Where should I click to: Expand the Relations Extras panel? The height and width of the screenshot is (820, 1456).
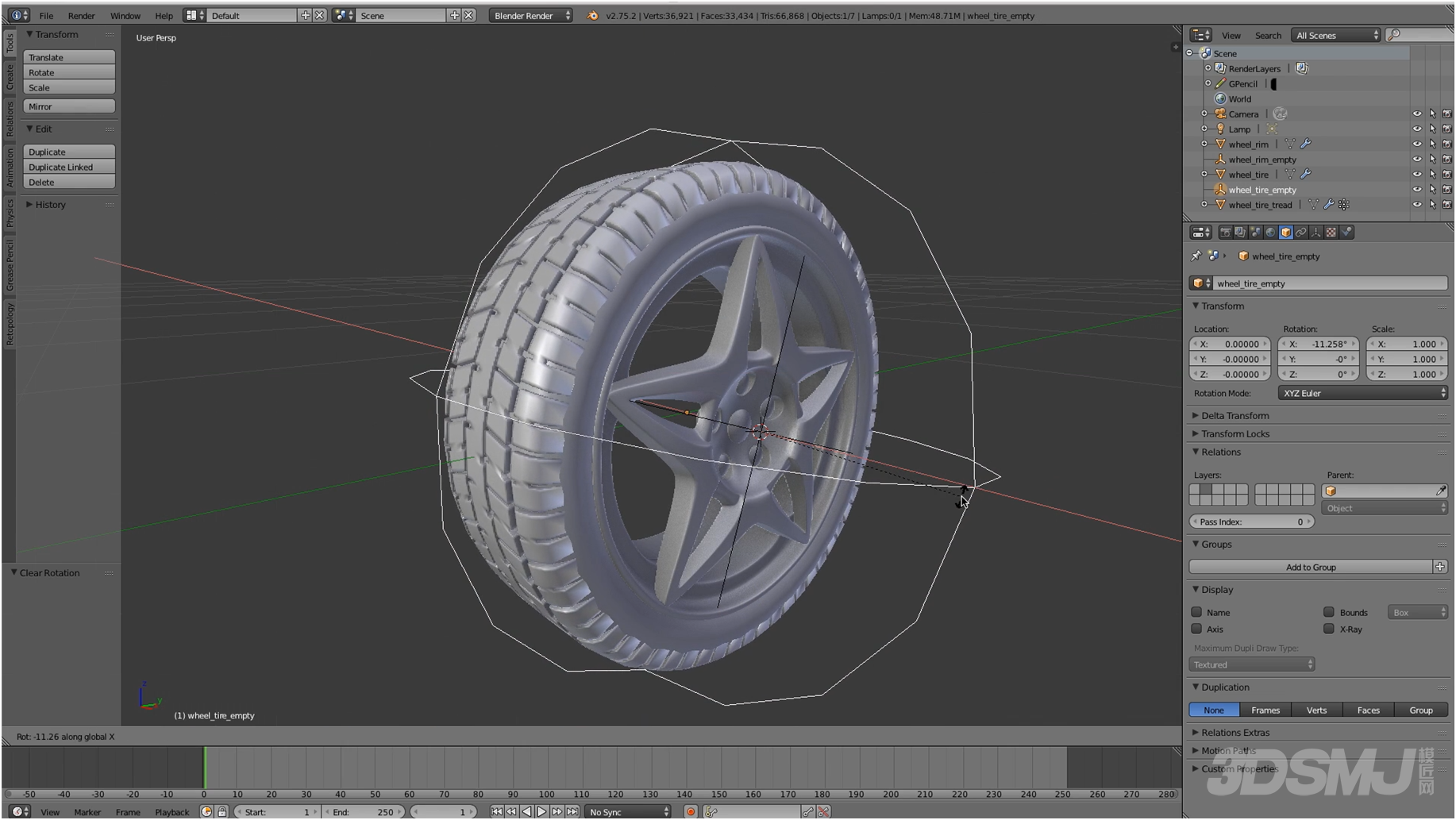[1235, 732]
